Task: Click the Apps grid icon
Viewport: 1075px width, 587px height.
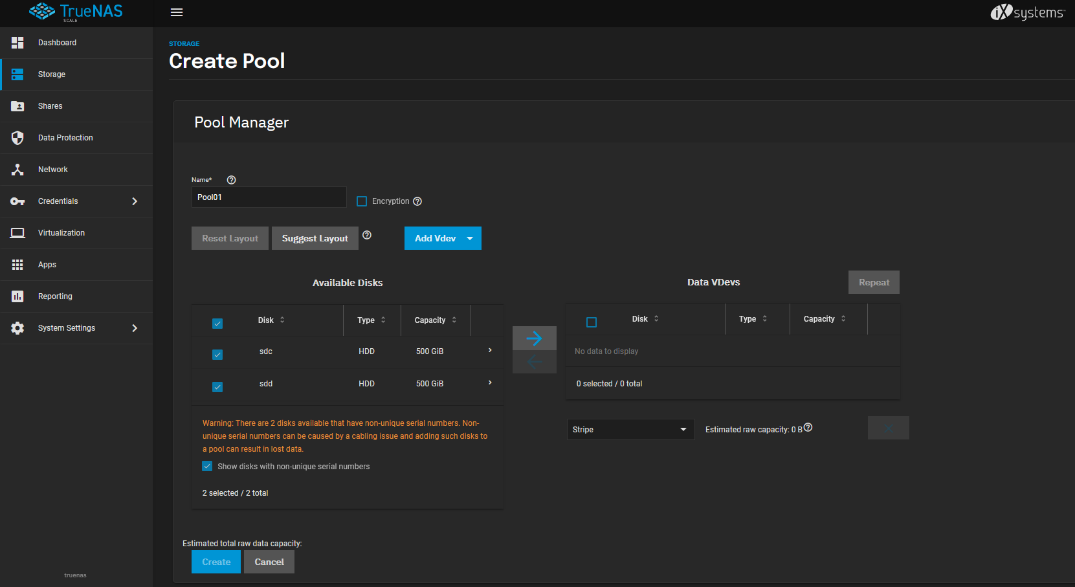Action: pyautogui.click(x=18, y=265)
